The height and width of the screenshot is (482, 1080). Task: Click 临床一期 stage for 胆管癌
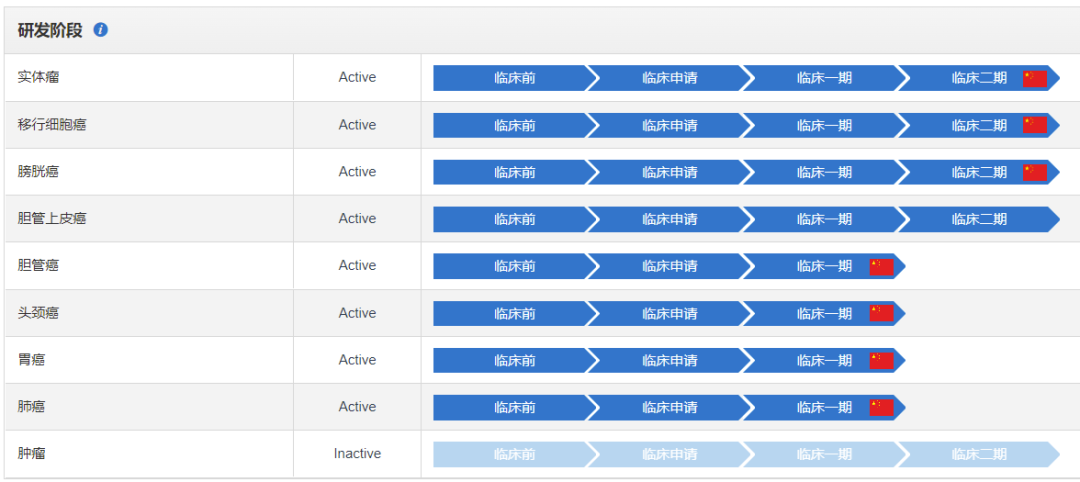[x=824, y=266]
